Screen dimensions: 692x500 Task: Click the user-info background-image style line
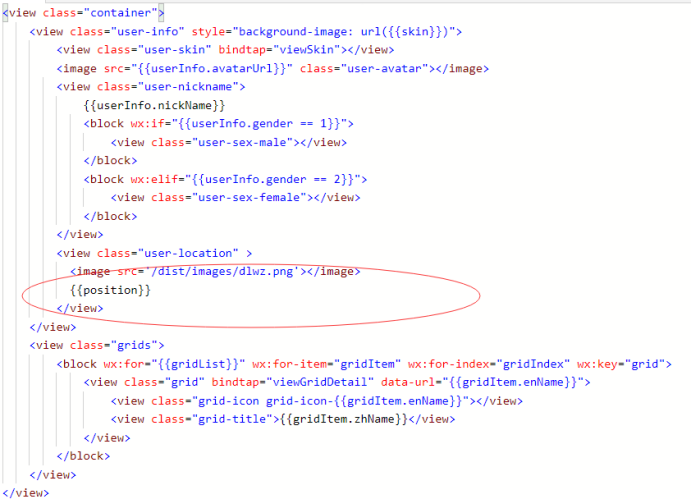(x=246, y=32)
